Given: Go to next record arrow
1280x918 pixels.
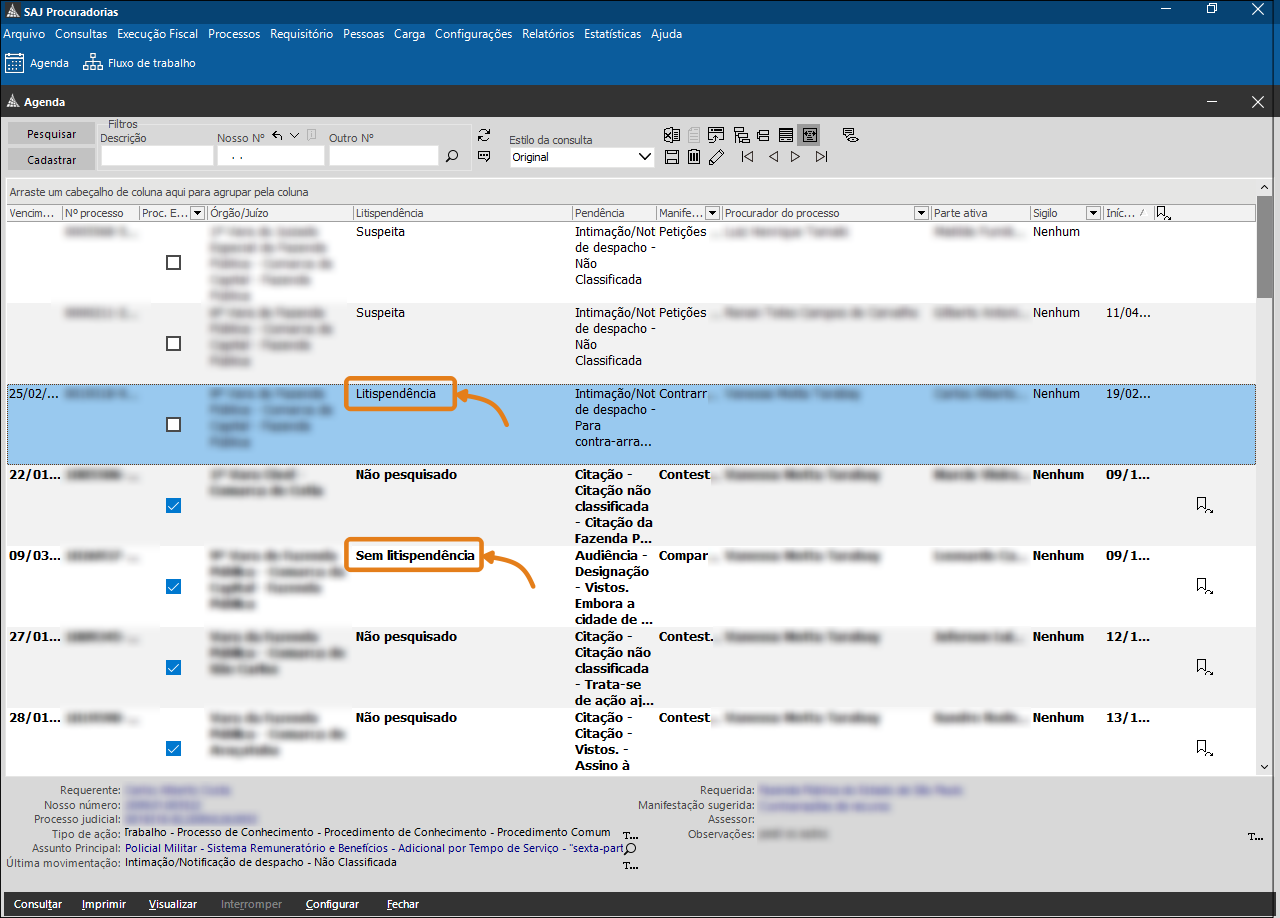Looking at the screenshot, I should coord(796,157).
